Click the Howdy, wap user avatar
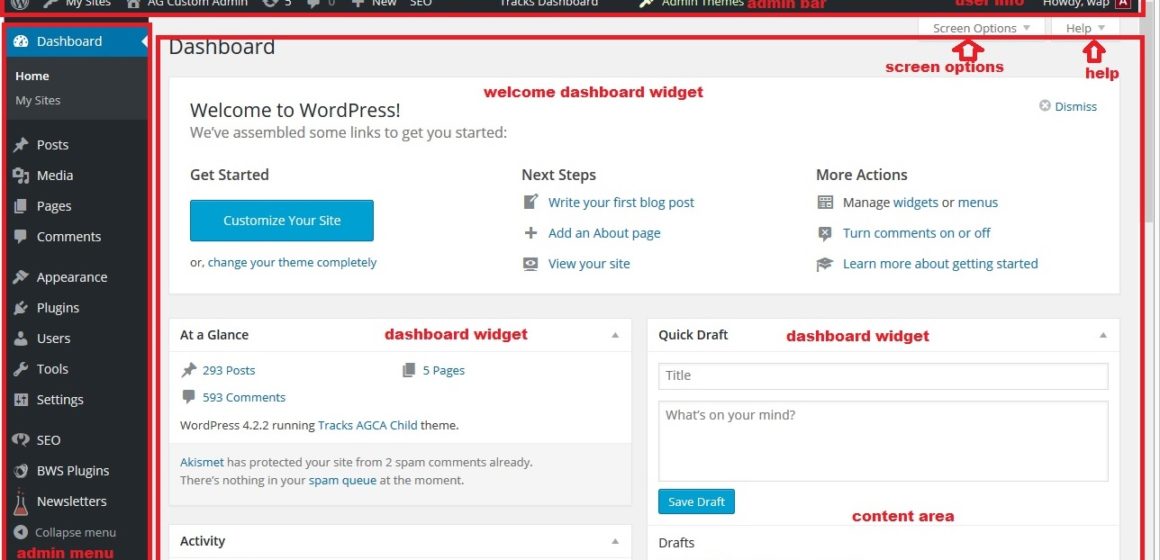Screen dimensions: 1160x560 click(x=1123, y=4)
